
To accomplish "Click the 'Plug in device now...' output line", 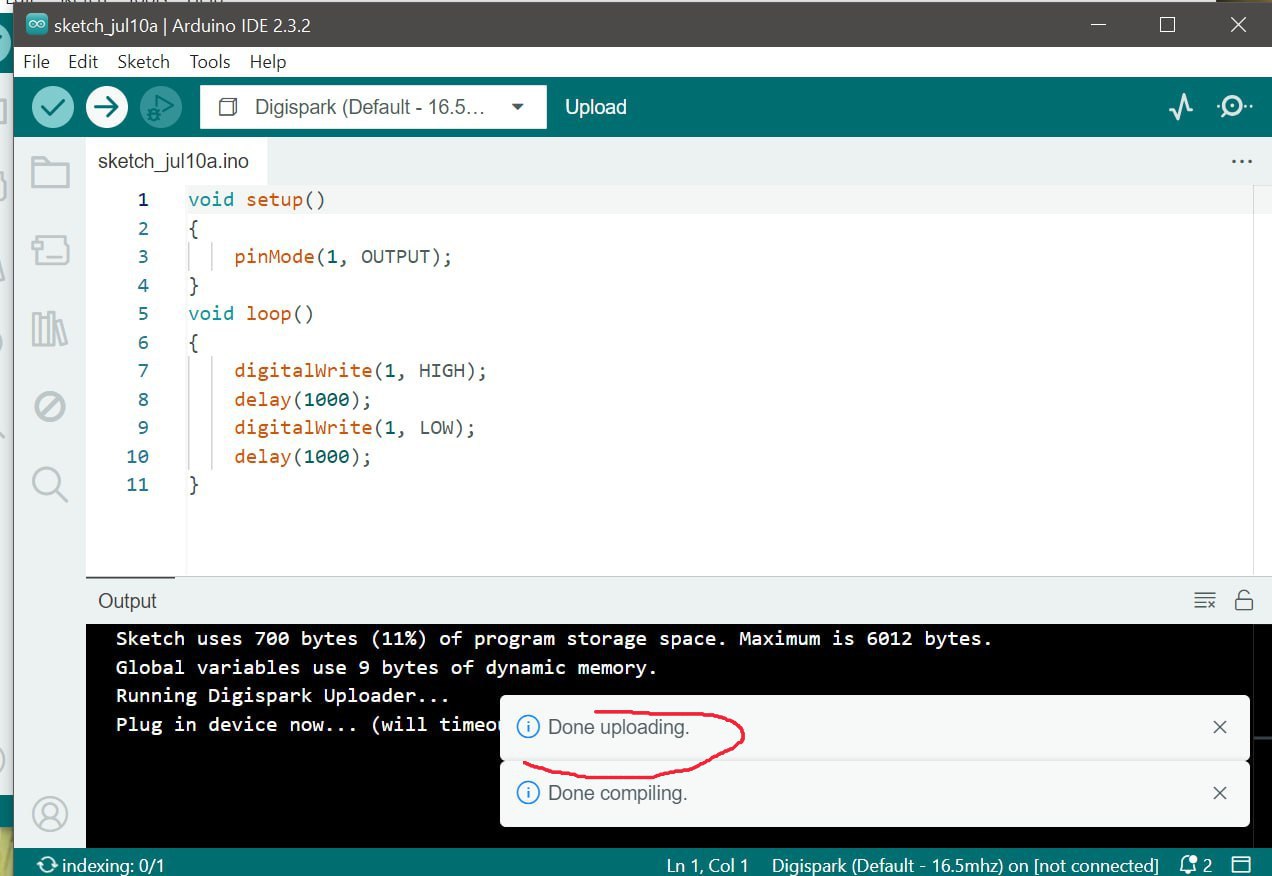I will (308, 725).
